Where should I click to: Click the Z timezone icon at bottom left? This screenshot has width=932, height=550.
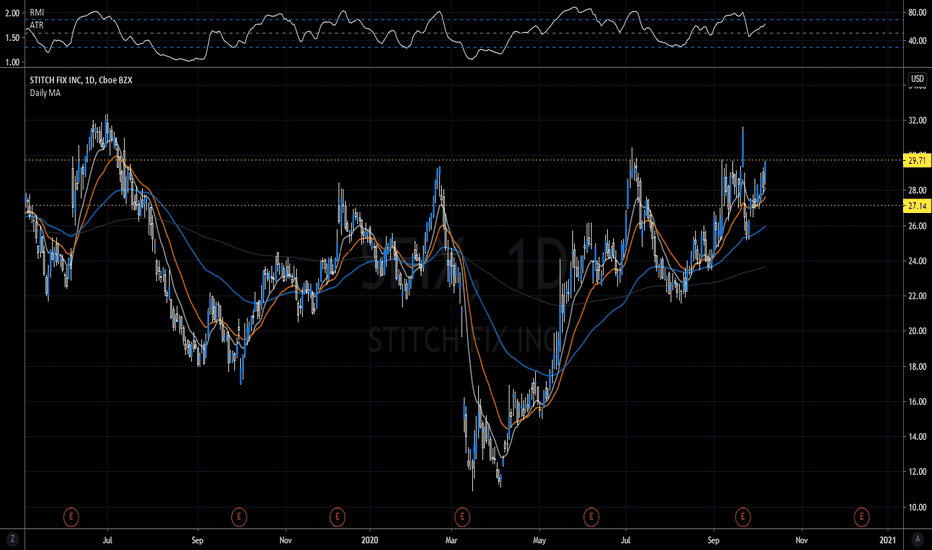tap(12, 540)
